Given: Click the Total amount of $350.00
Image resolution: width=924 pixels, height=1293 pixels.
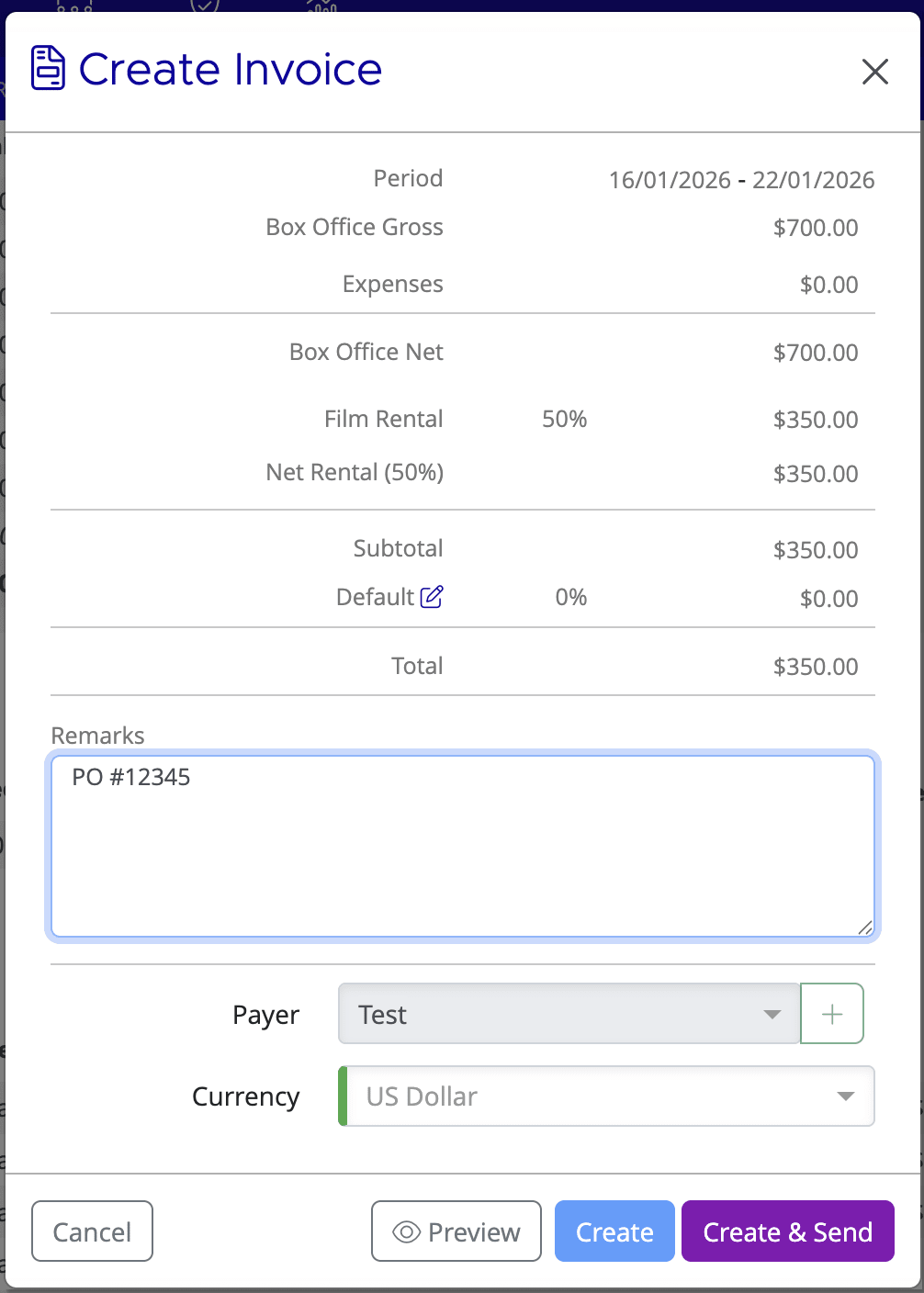Looking at the screenshot, I should click(x=816, y=667).
